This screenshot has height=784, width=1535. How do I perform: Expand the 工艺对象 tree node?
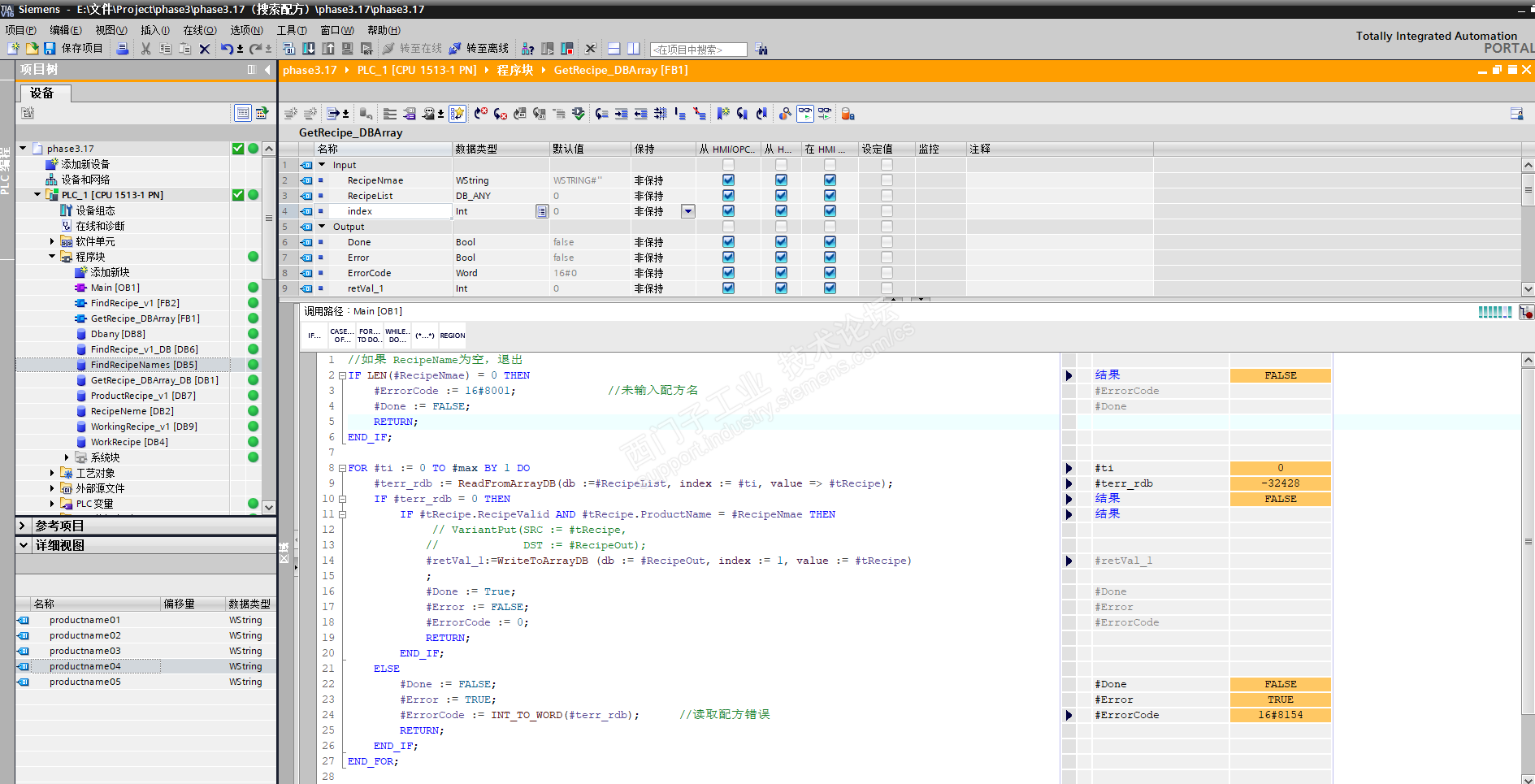52,473
